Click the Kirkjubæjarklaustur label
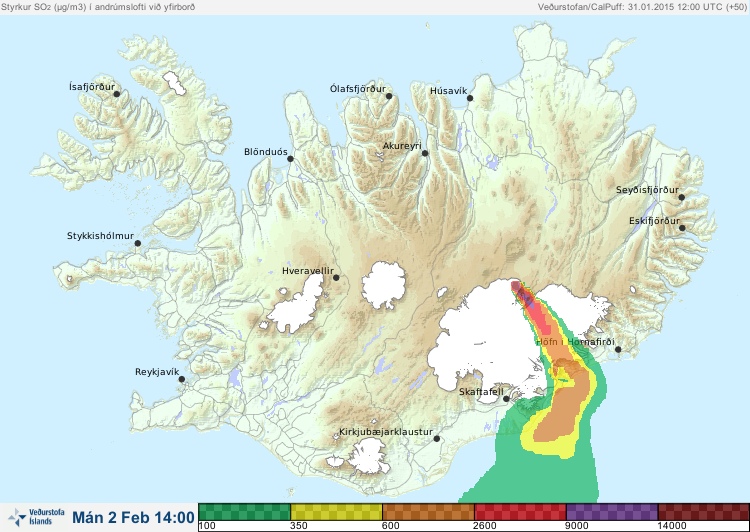Image resolution: width=750 pixels, height=532 pixels. [x=386, y=432]
